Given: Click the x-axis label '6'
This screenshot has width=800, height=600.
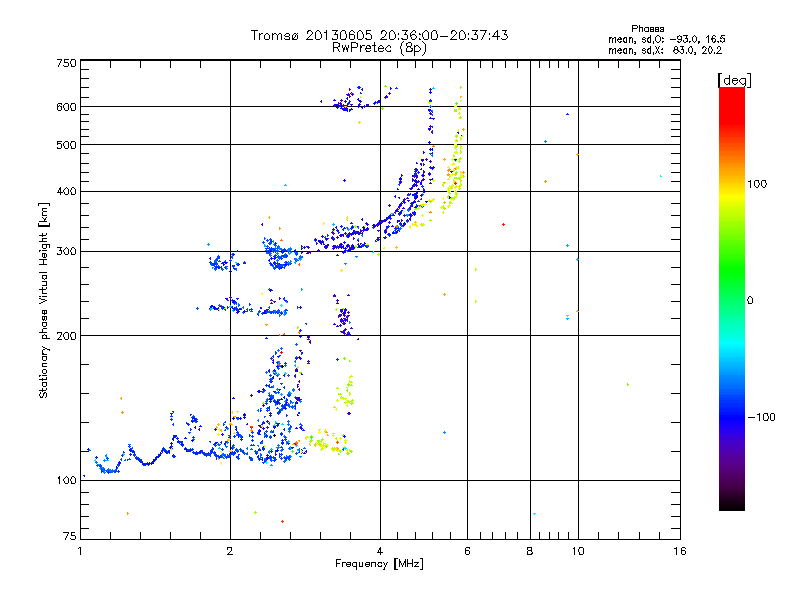Looking at the screenshot, I should pyautogui.click(x=467, y=551).
